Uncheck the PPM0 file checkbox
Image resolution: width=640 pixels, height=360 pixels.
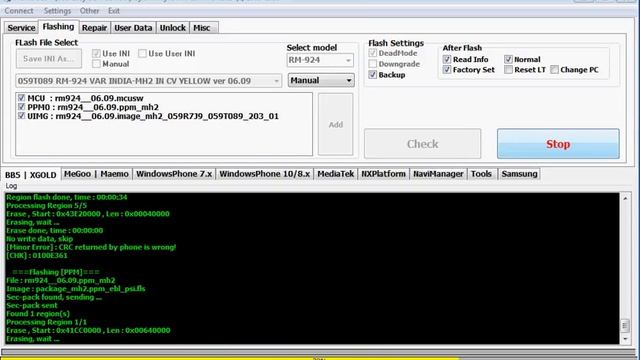[x=21, y=107]
